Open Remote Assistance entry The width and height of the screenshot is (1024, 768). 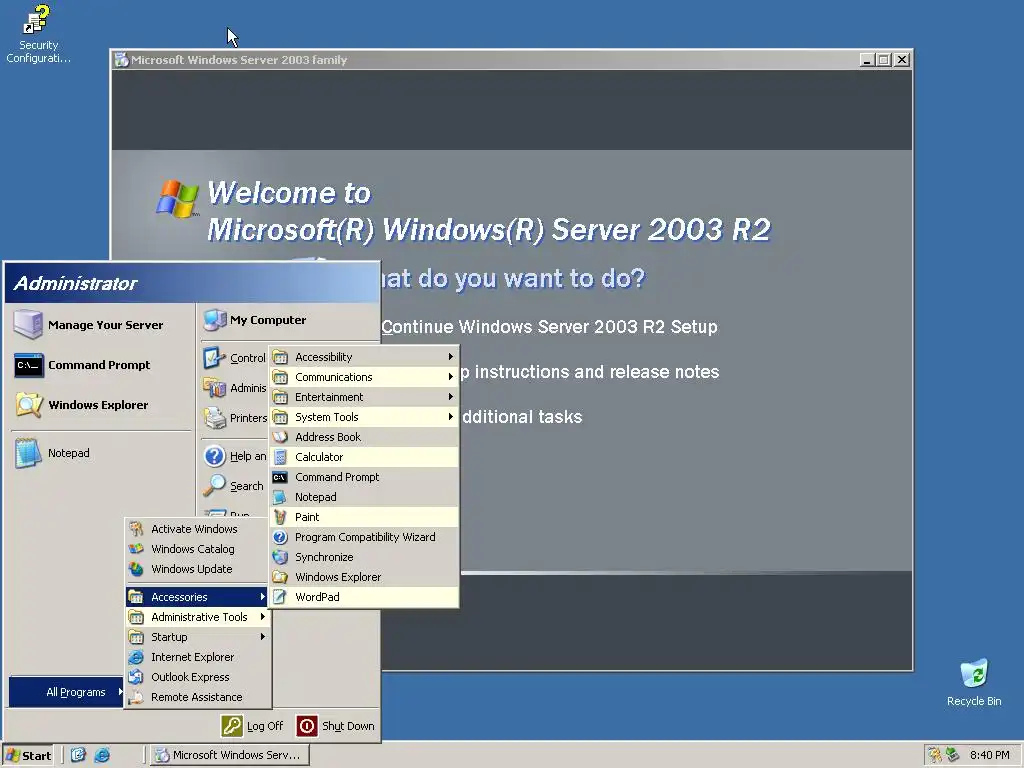click(x=198, y=697)
